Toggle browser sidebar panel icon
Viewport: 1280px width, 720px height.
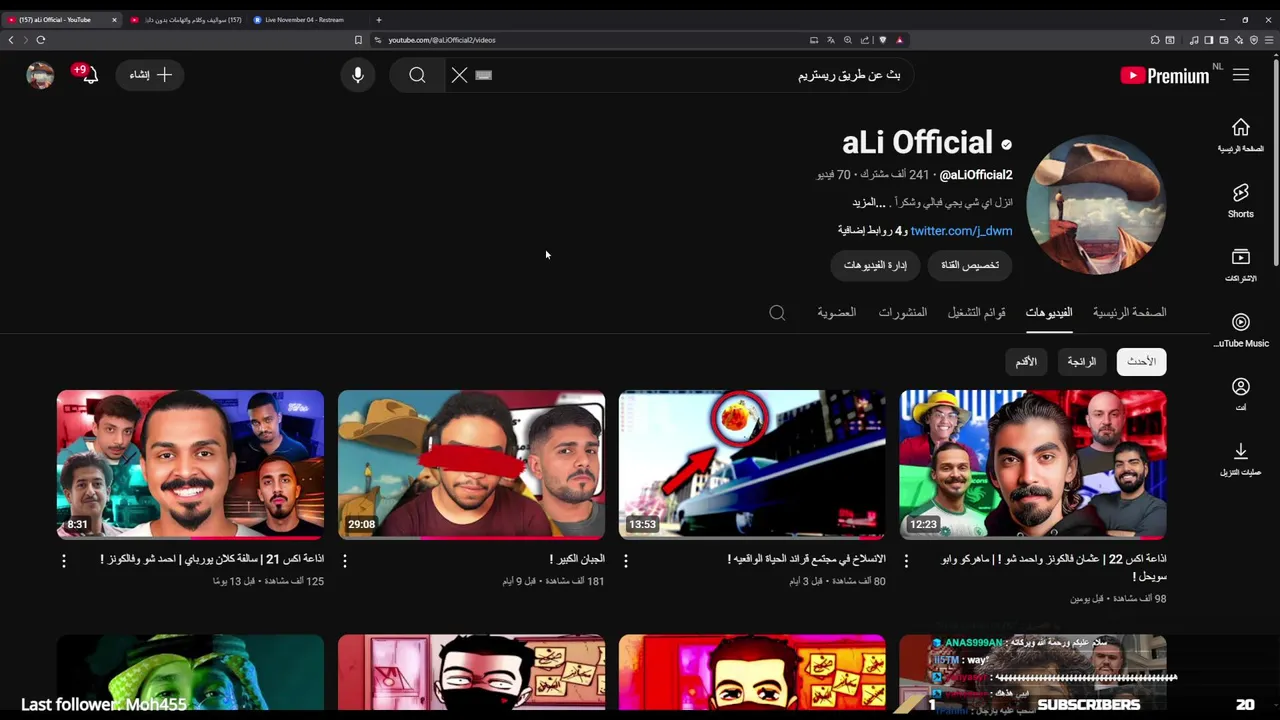click(x=1208, y=40)
